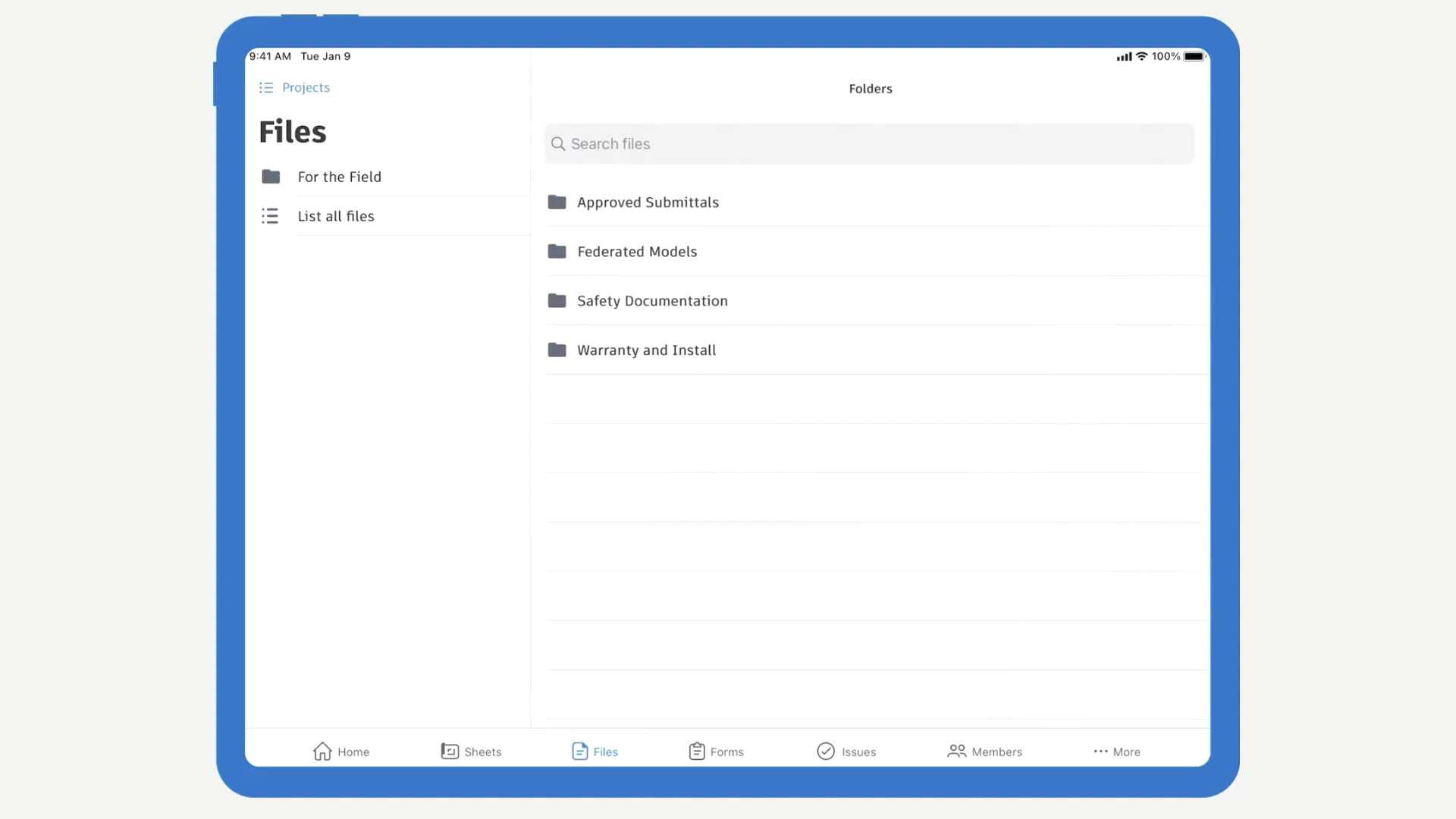Select the Issues checkmark icon

(x=826, y=751)
